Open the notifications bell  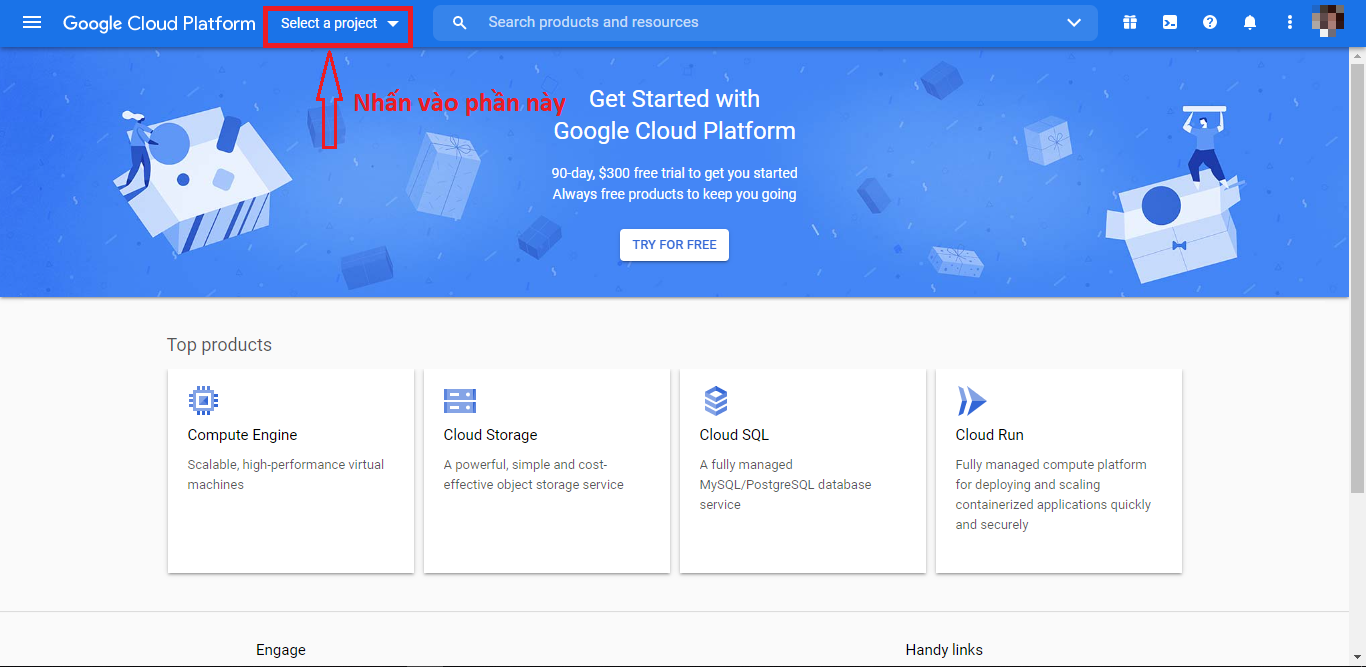(x=1250, y=22)
